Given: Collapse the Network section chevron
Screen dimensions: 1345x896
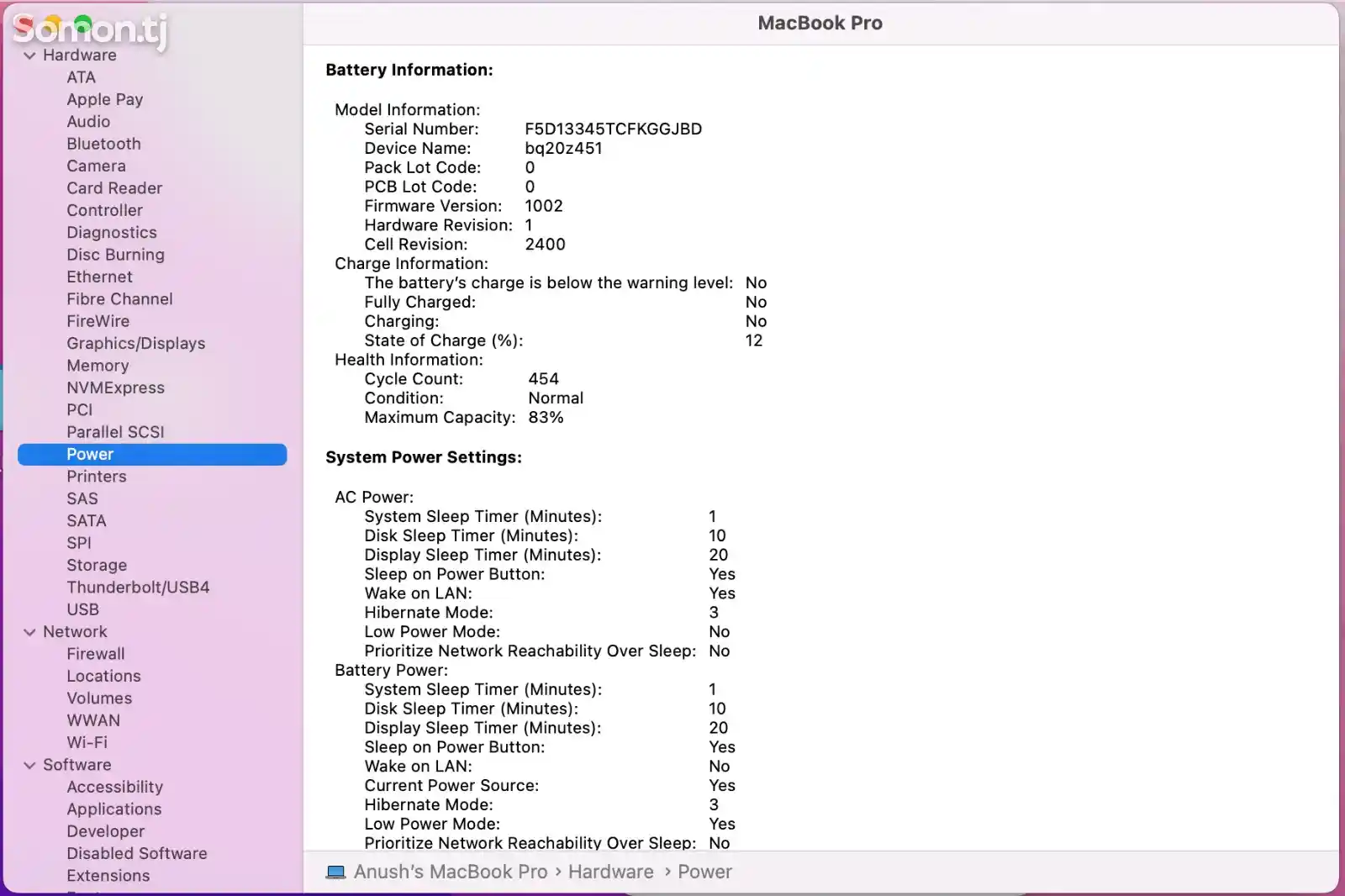Looking at the screenshot, I should tap(30, 632).
